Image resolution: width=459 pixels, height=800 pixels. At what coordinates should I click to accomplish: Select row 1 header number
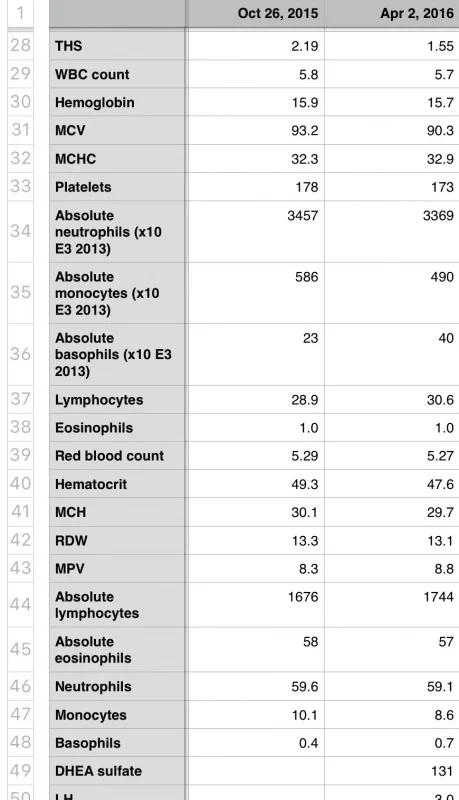tap(20, 12)
